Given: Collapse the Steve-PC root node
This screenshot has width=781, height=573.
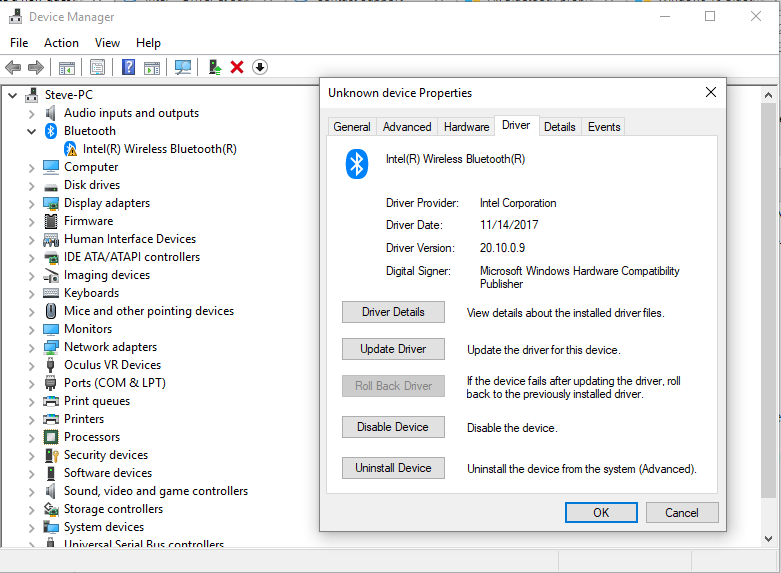Looking at the screenshot, I should click(13, 95).
